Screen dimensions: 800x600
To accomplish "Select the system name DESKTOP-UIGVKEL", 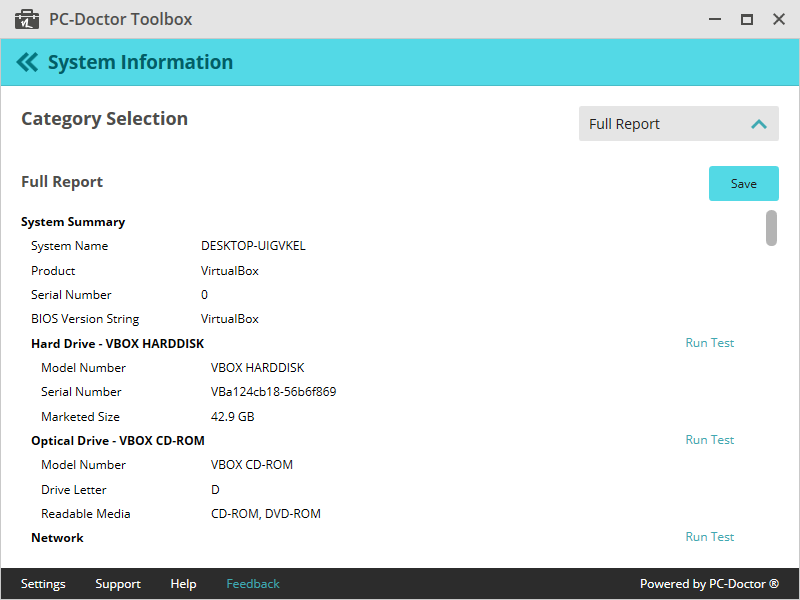I will click(x=253, y=246).
